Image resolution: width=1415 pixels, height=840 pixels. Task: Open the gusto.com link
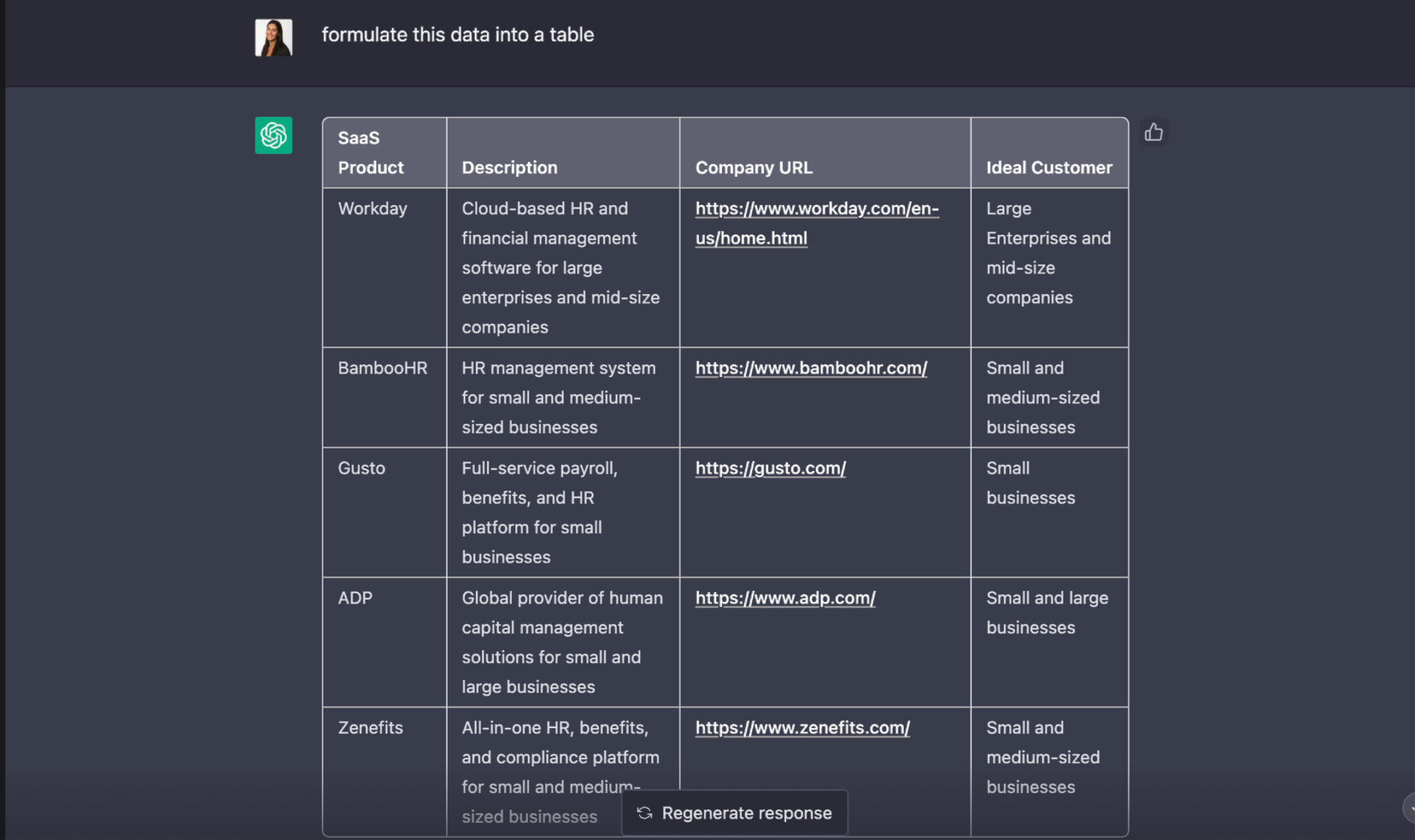click(770, 468)
